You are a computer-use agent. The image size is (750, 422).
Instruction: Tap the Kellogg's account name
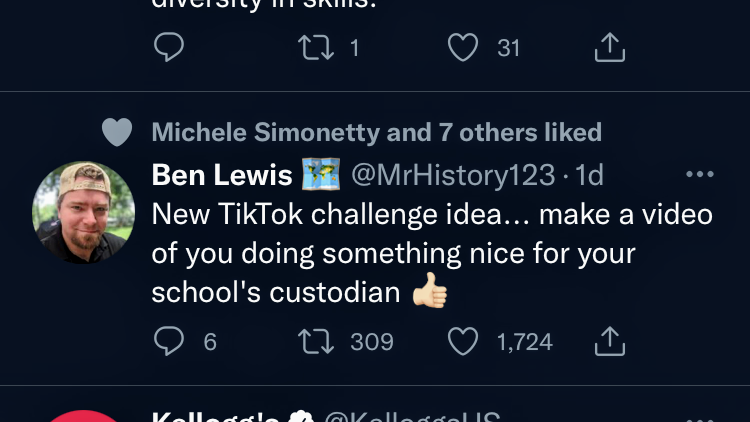[215, 417]
